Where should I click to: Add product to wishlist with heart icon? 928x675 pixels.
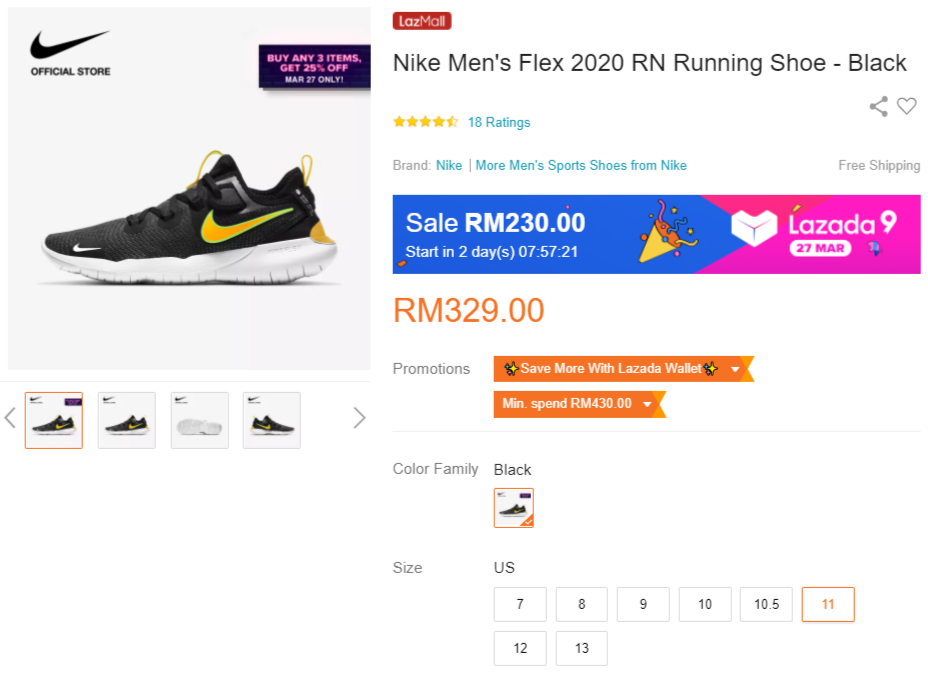(907, 106)
